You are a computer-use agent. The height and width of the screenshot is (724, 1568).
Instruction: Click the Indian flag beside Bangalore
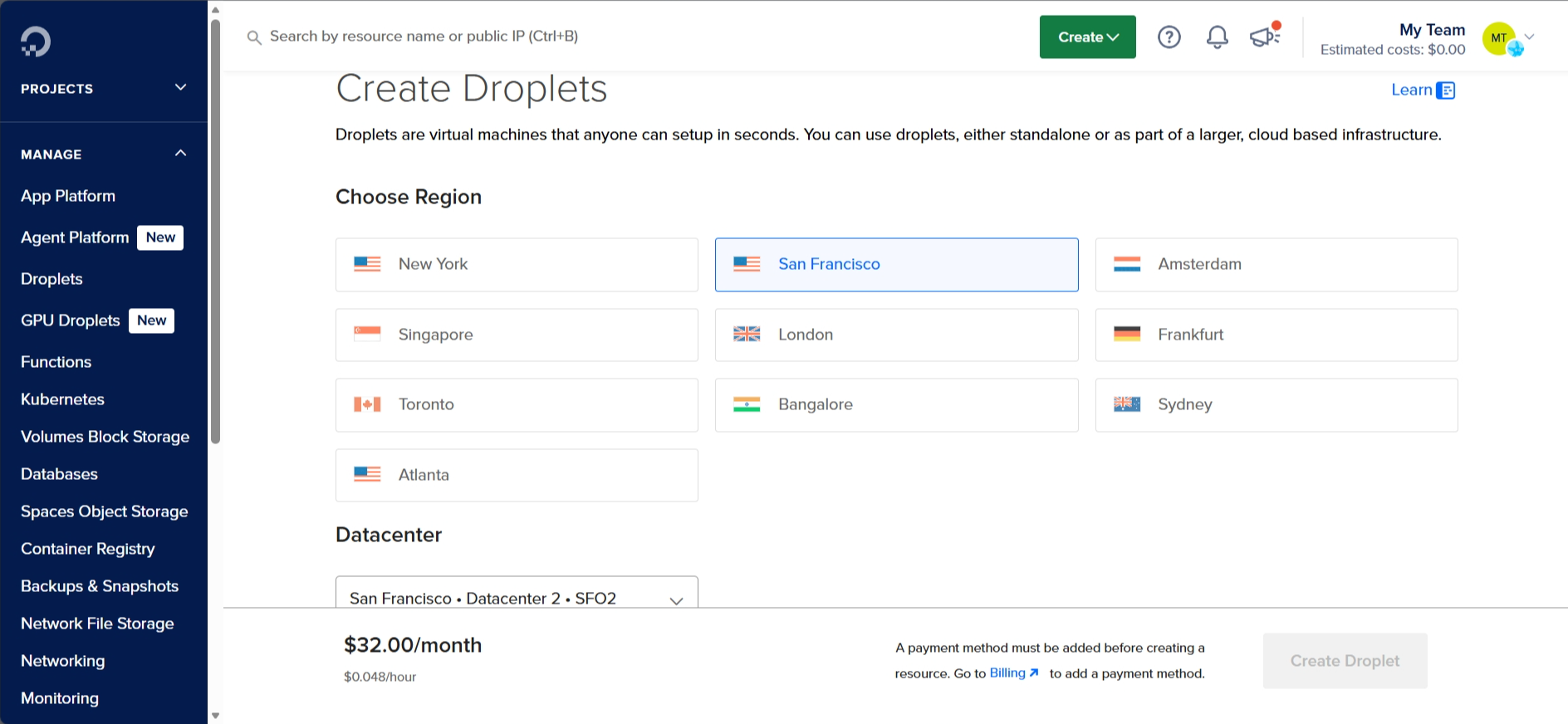point(747,404)
